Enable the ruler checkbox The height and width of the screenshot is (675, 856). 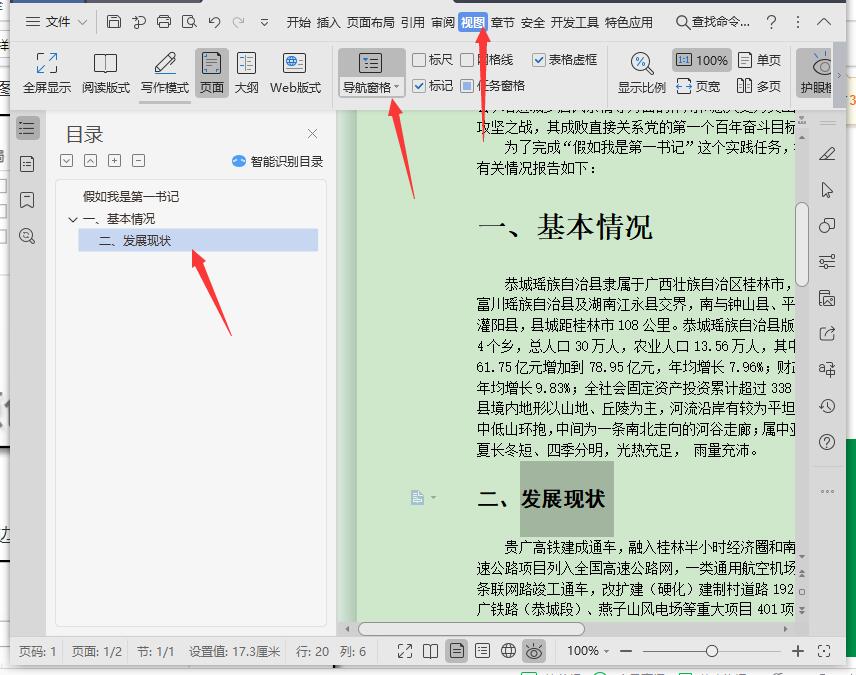tap(419, 60)
